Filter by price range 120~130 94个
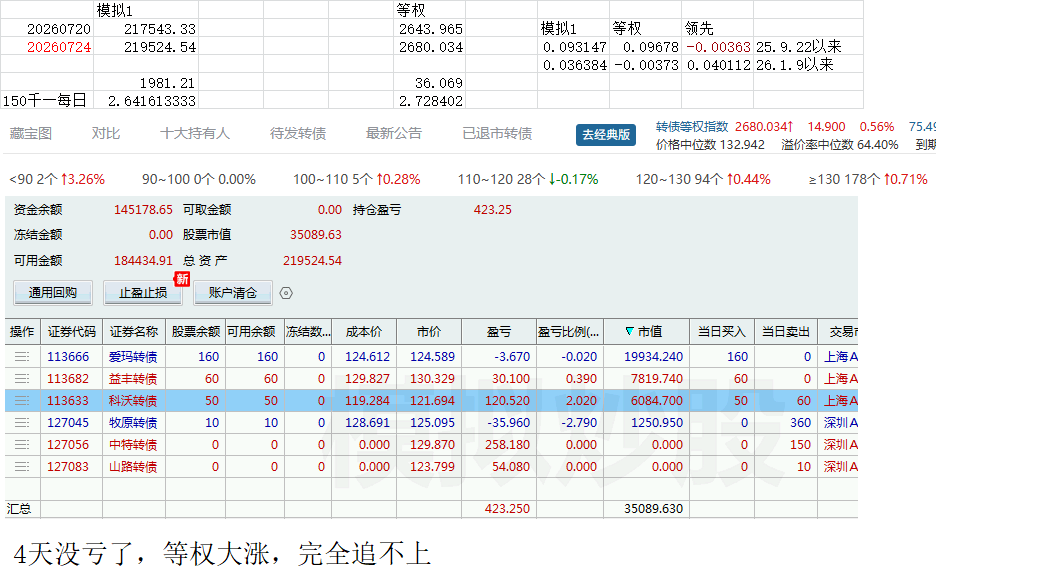The height and width of the screenshot is (582, 1052). (703, 180)
